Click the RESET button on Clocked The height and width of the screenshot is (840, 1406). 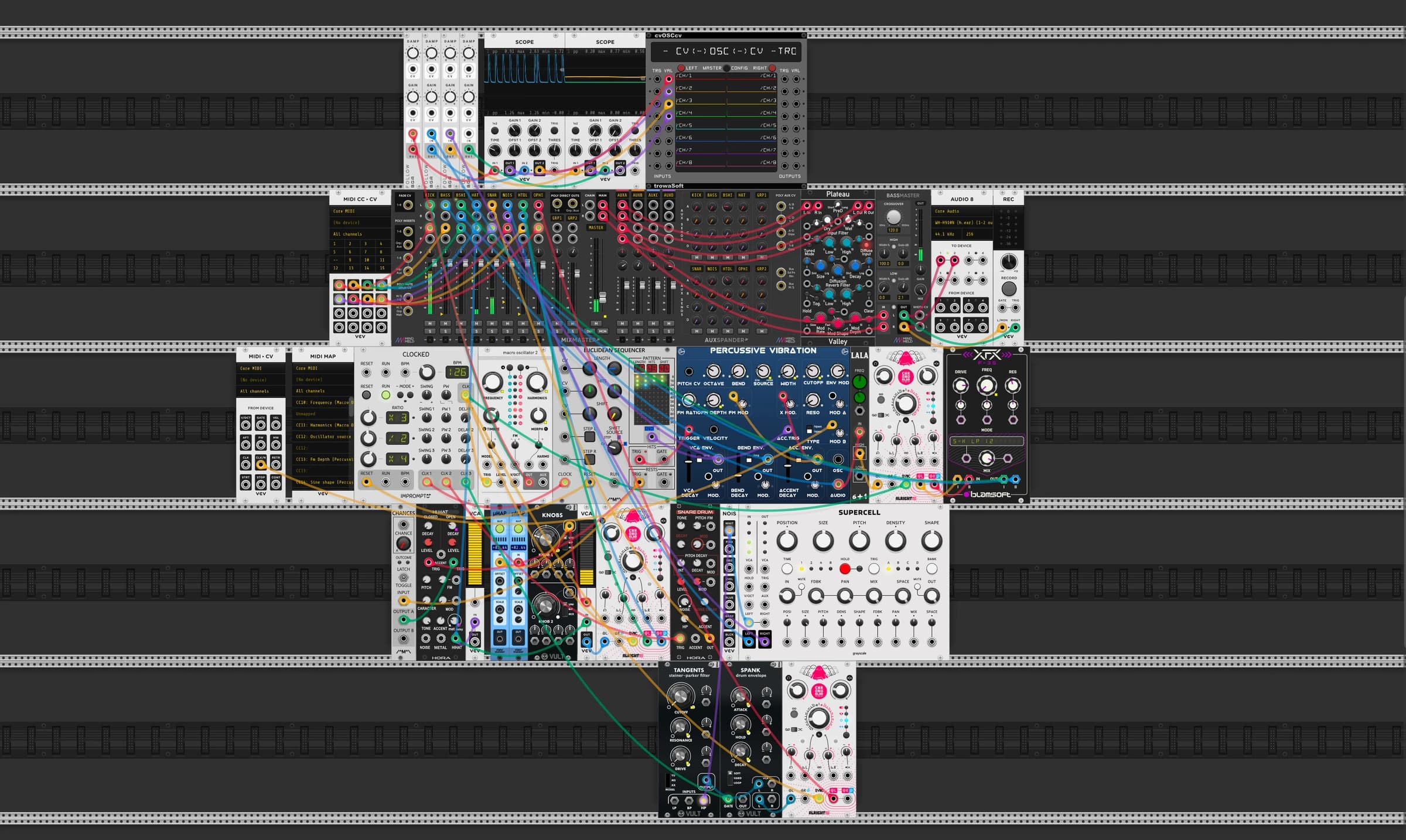366,395
